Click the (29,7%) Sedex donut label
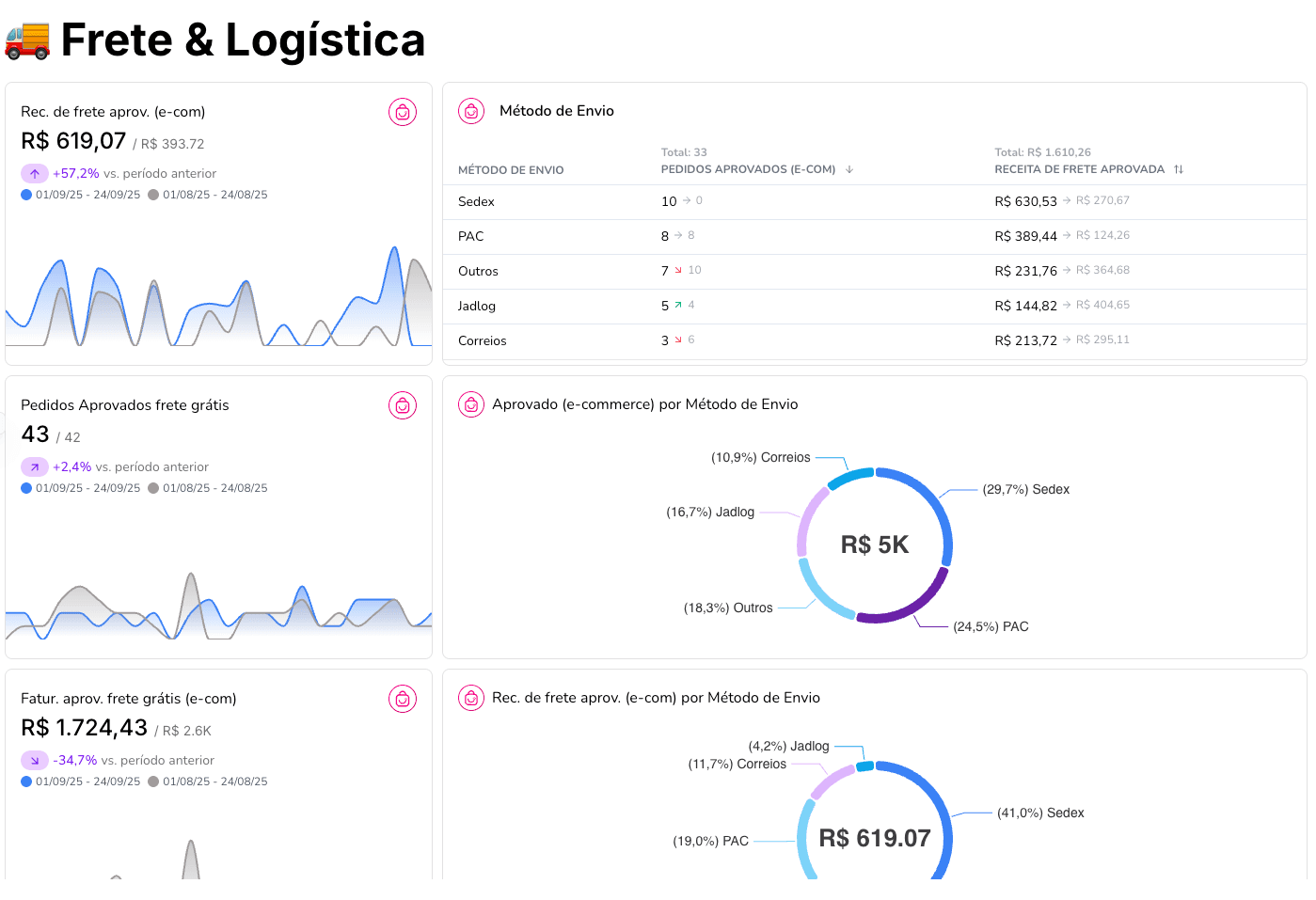This screenshot has height=900, width=1316. point(1025,489)
